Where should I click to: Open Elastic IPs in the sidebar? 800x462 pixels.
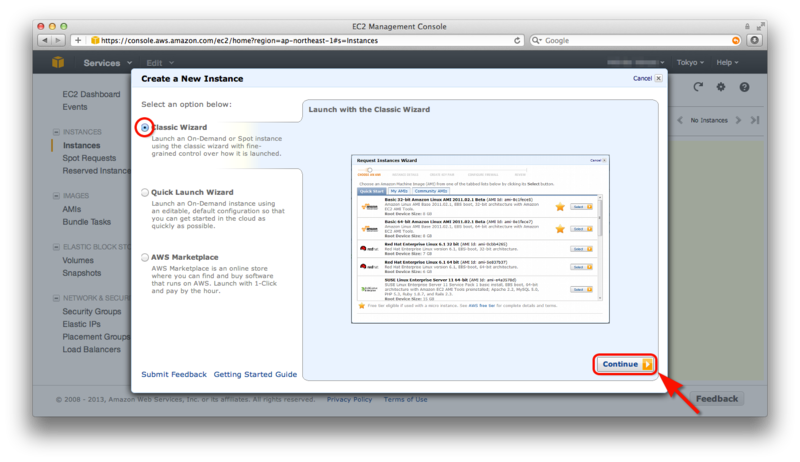pos(82,324)
